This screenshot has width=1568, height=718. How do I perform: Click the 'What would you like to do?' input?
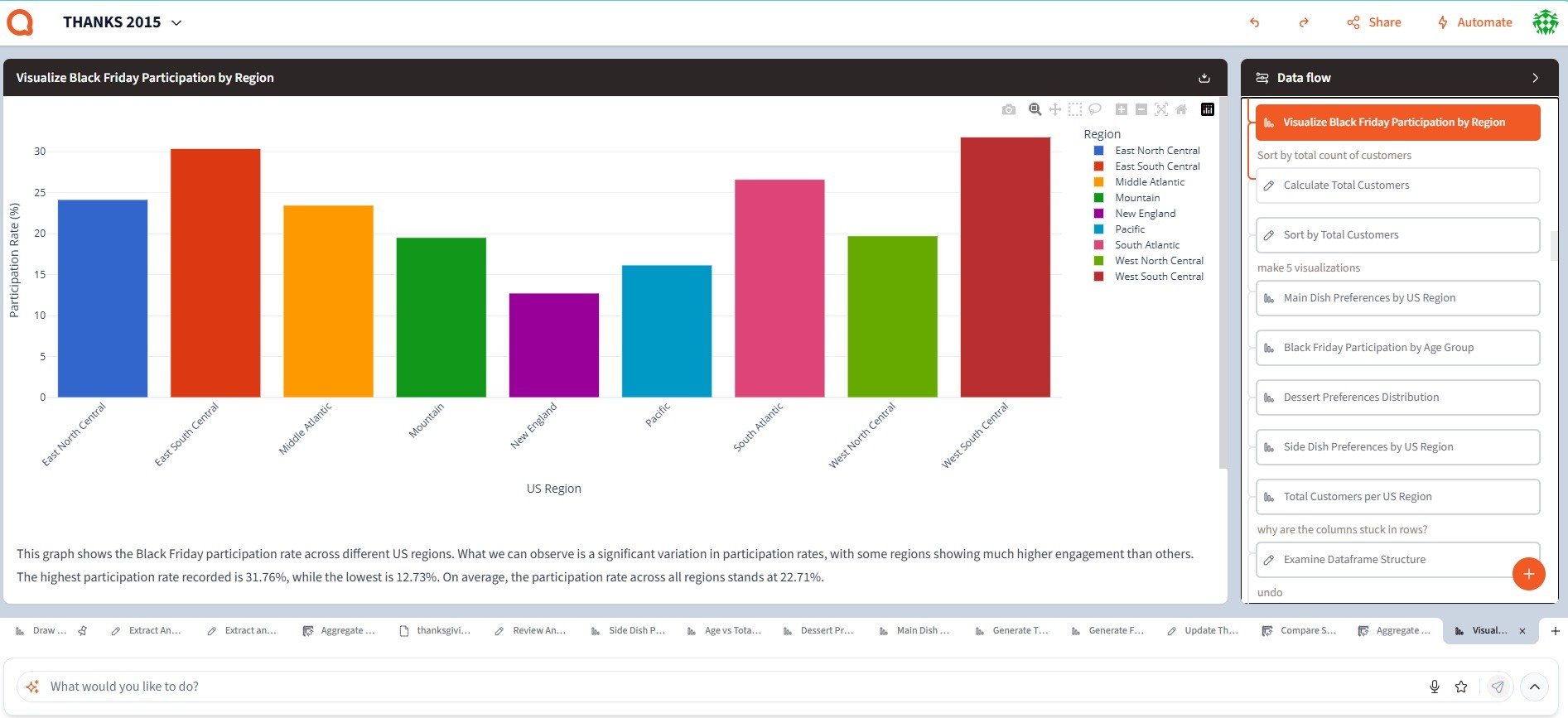(733, 687)
